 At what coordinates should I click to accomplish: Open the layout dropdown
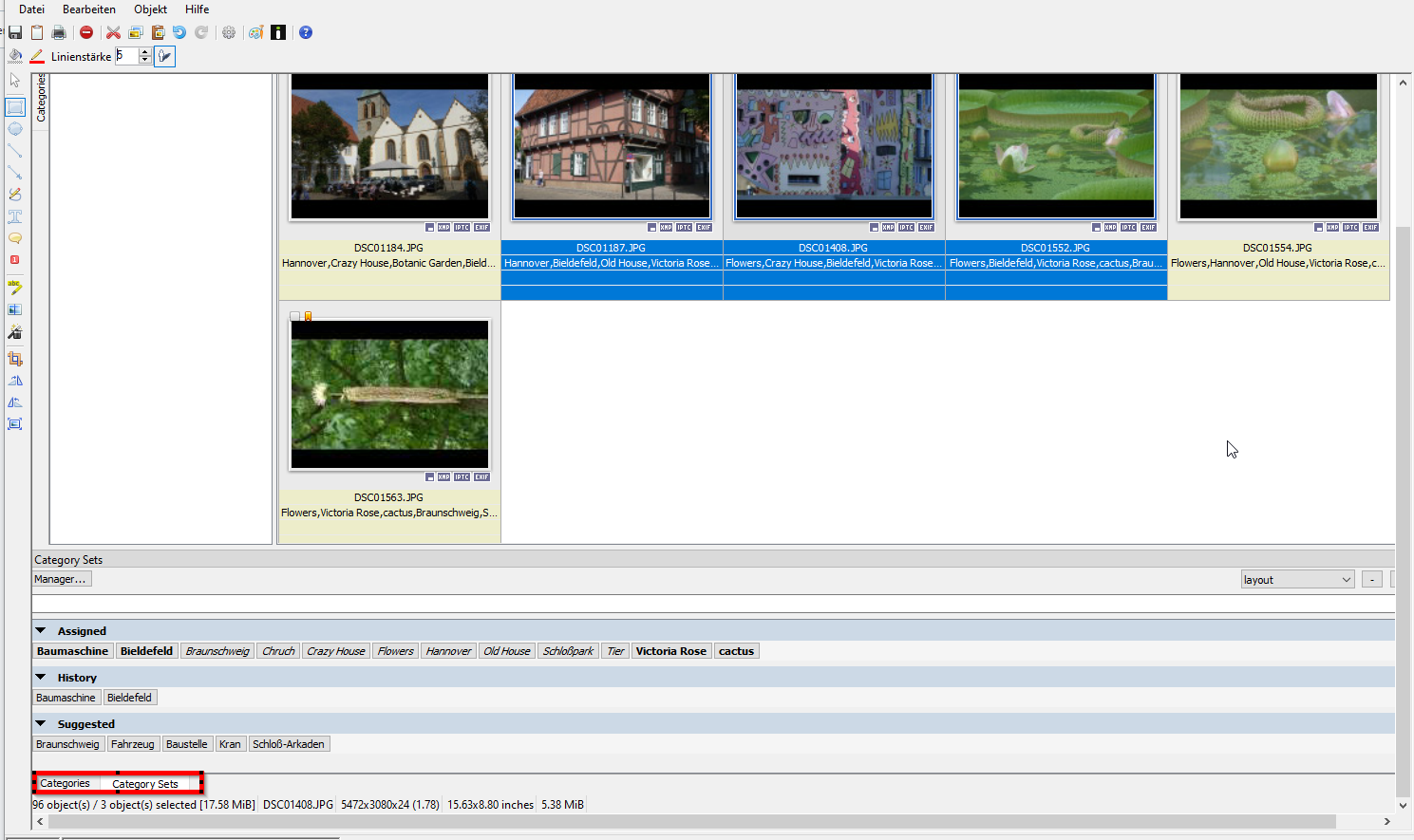(x=1297, y=580)
